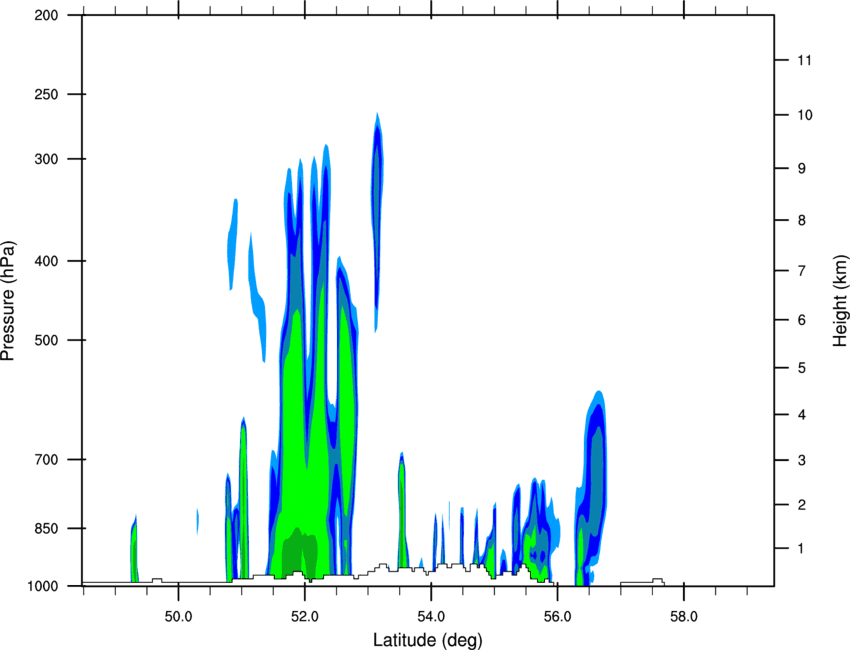Pick height tick label 8

[802, 220]
